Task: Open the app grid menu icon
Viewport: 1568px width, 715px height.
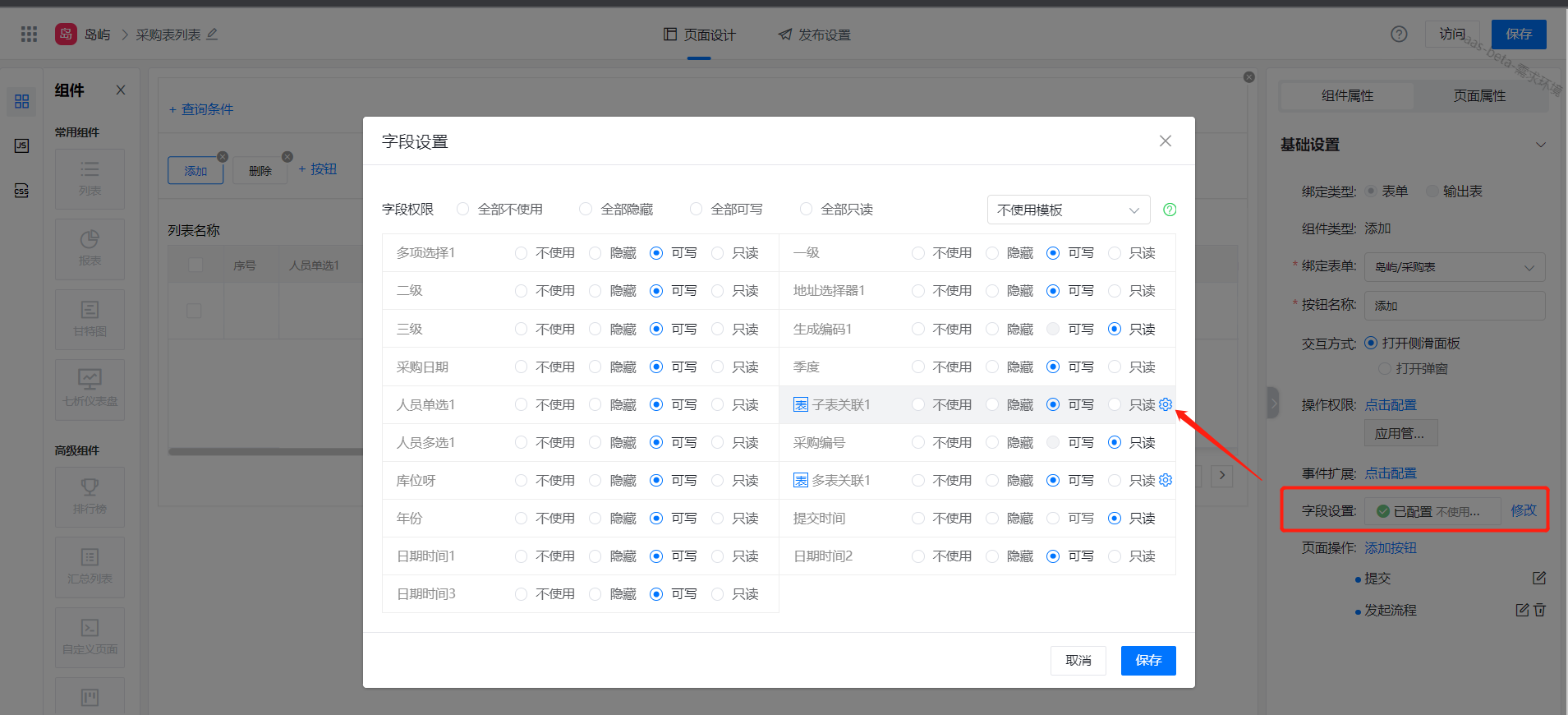Action: click(x=29, y=34)
